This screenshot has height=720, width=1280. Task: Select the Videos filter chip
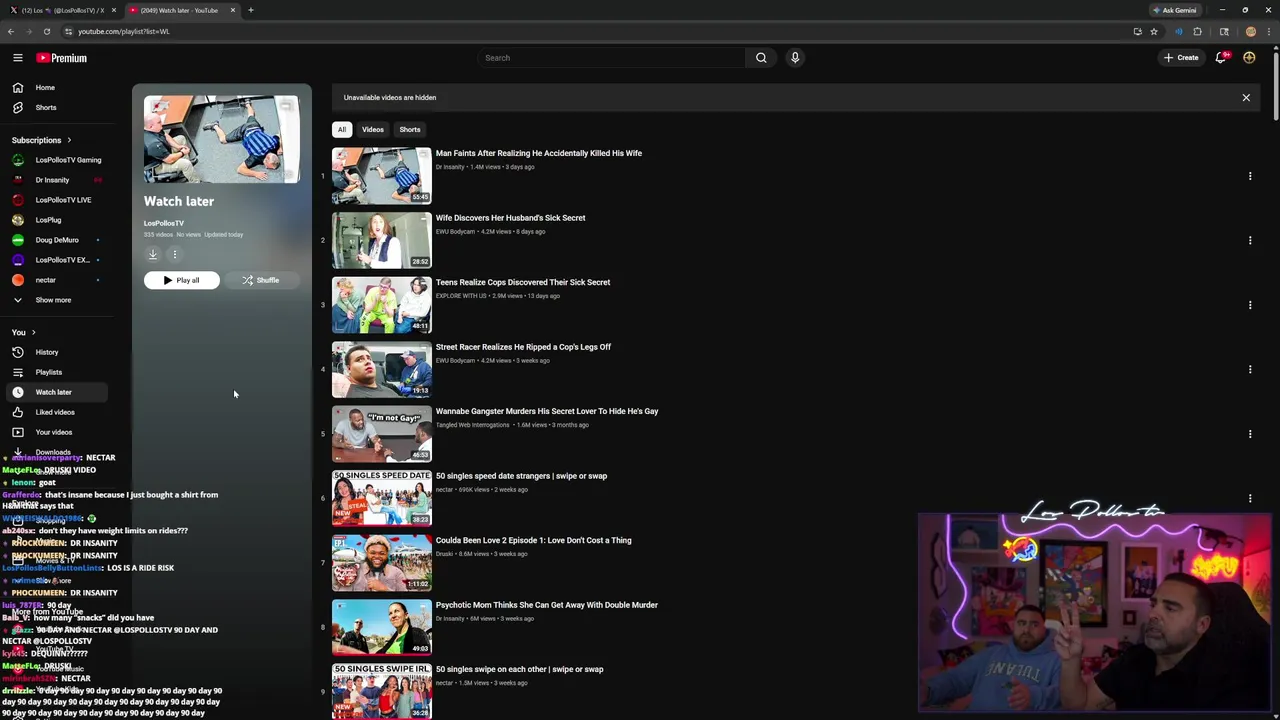pos(373,129)
